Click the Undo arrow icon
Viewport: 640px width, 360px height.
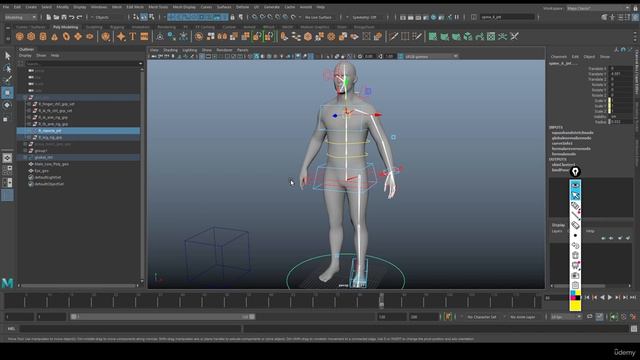point(71,17)
